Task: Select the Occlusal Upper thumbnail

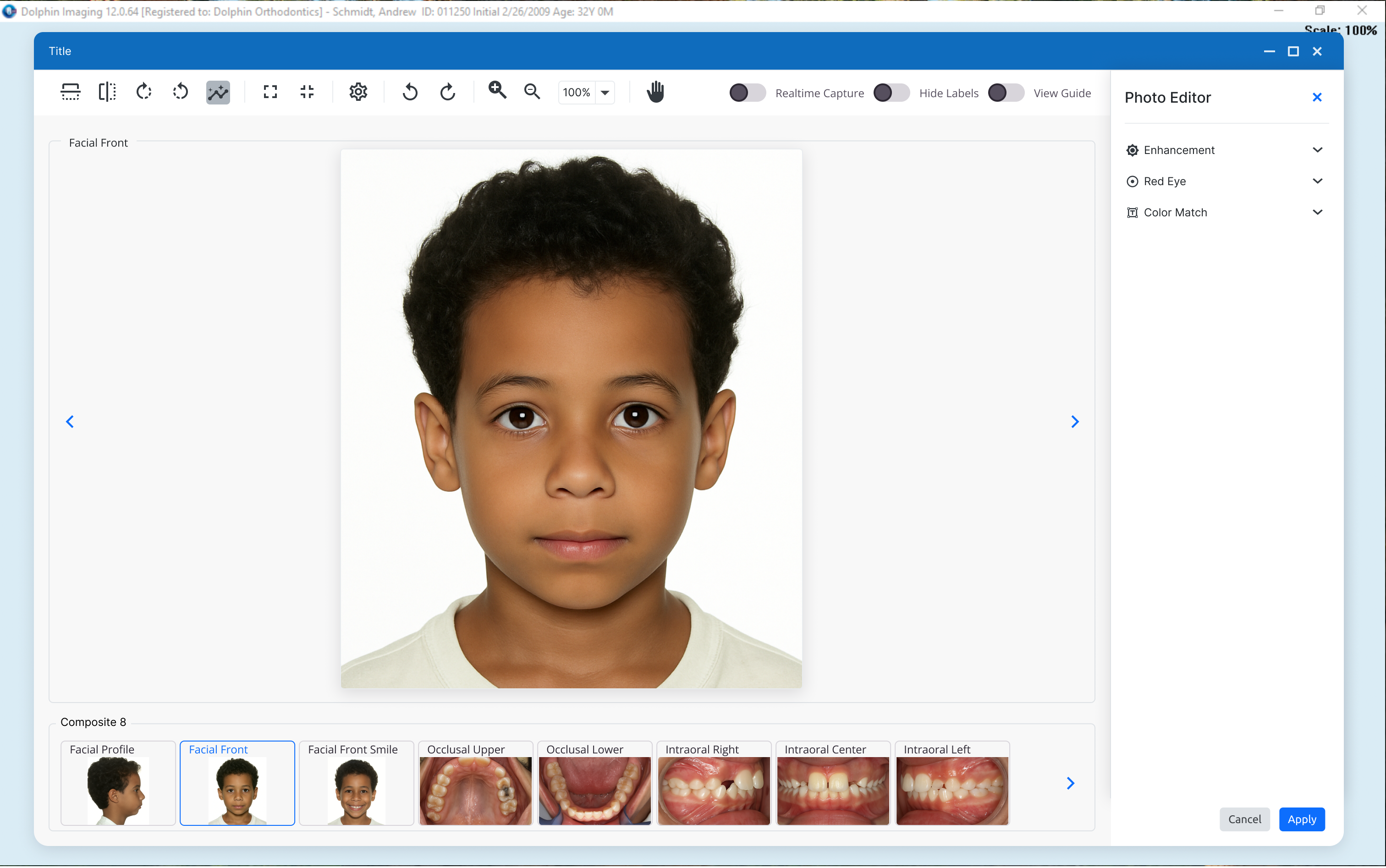Action: point(475,789)
